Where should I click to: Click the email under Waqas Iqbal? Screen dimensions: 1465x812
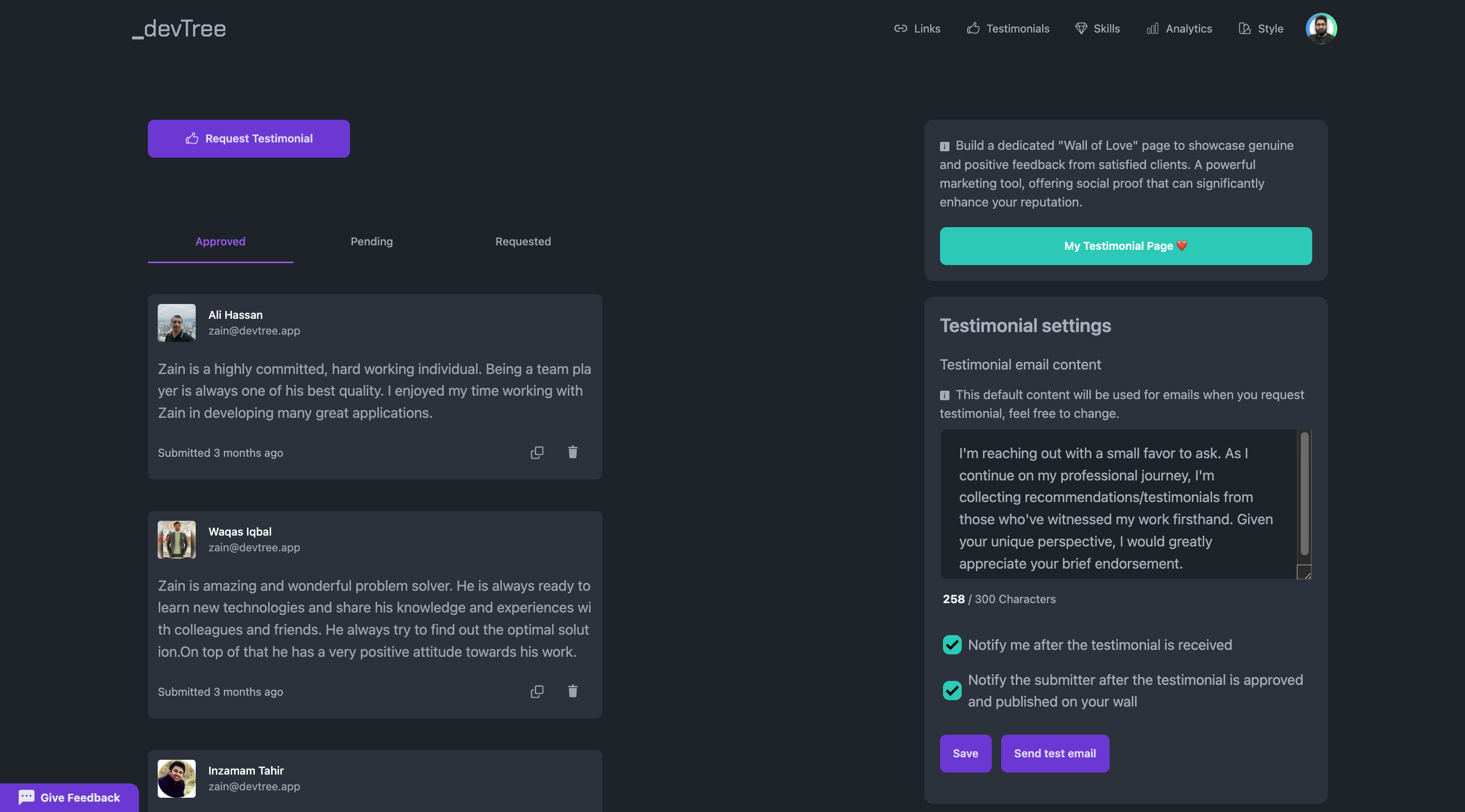(254, 547)
